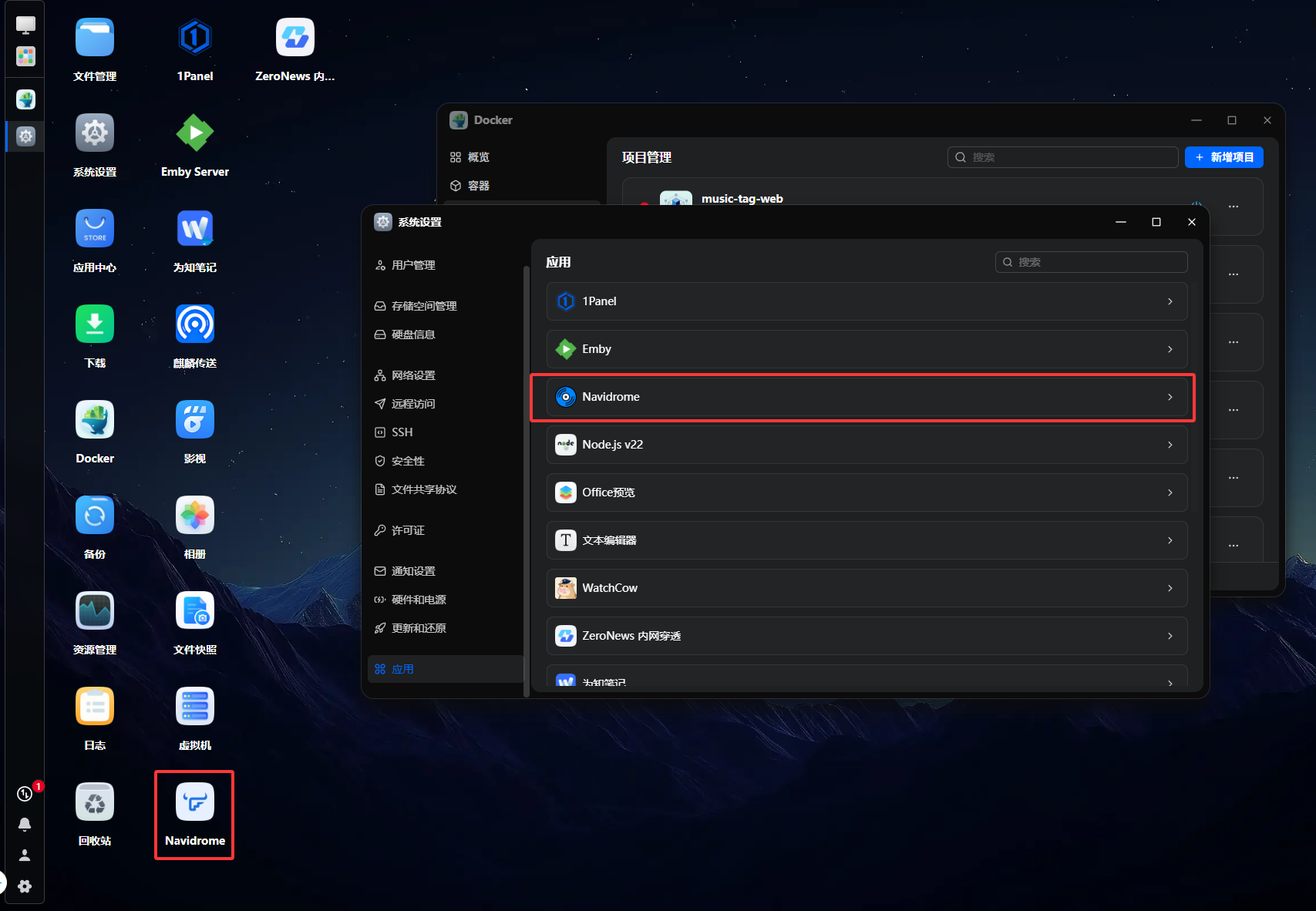Open the 虚拟机 virtual machine app
Viewport: 1316px width, 911px height.
click(194, 708)
